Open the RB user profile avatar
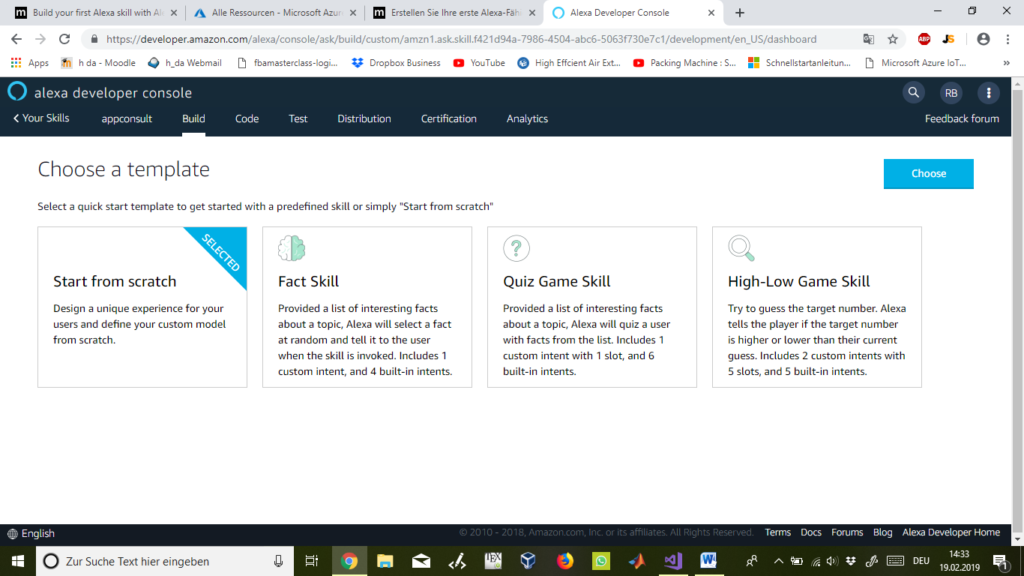 click(x=951, y=93)
